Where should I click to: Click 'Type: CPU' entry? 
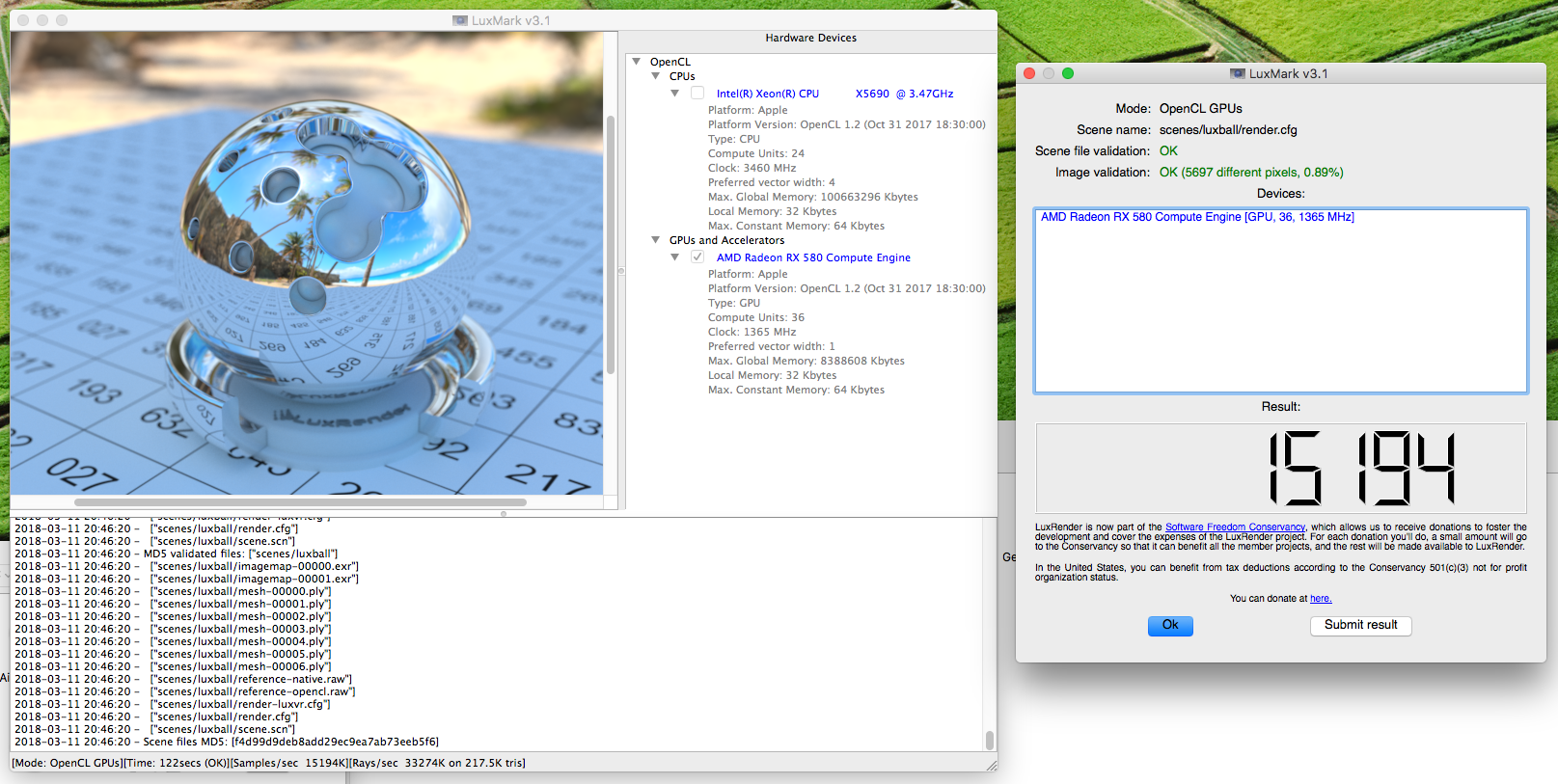734,139
